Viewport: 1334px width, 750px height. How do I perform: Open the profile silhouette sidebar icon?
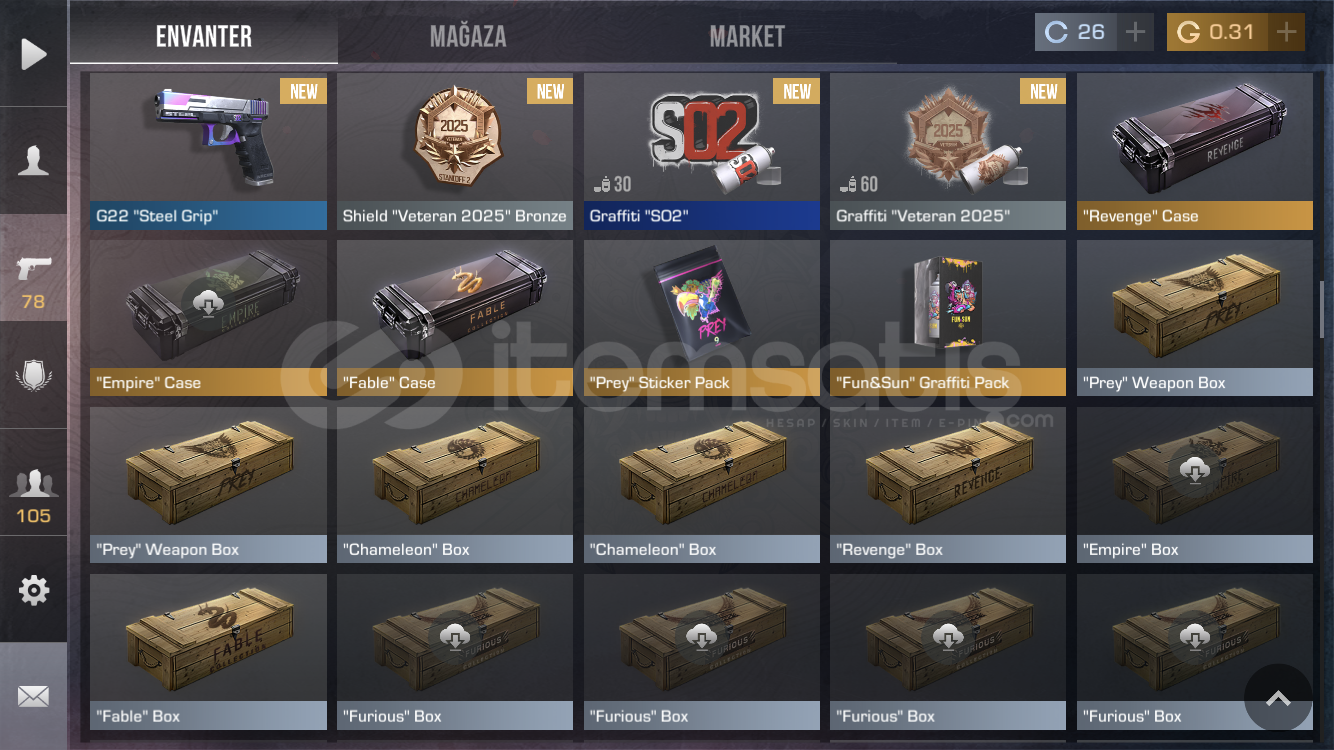pyautogui.click(x=33, y=161)
